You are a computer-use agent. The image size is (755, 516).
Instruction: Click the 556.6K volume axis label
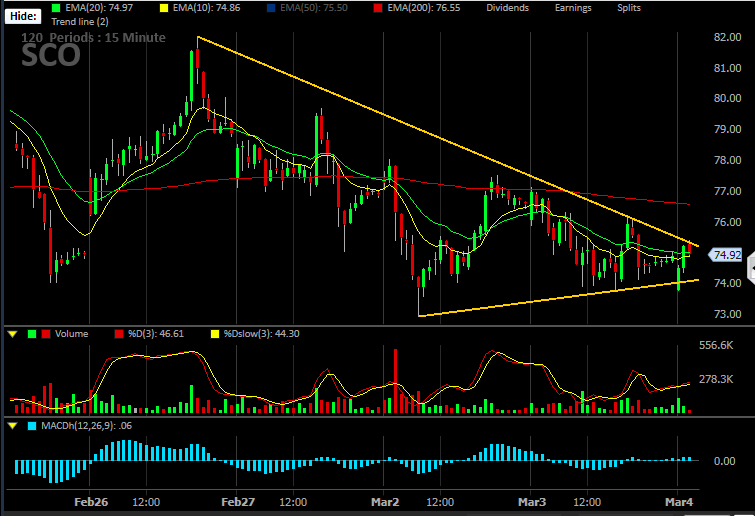(x=716, y=345)
